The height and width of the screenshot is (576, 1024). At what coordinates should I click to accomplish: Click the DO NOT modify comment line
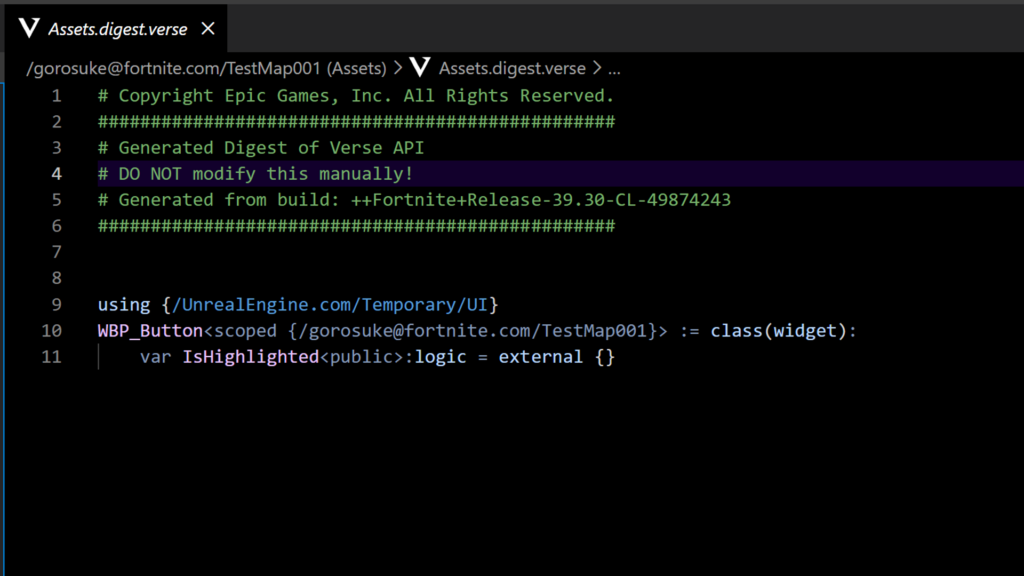[255, 174]
